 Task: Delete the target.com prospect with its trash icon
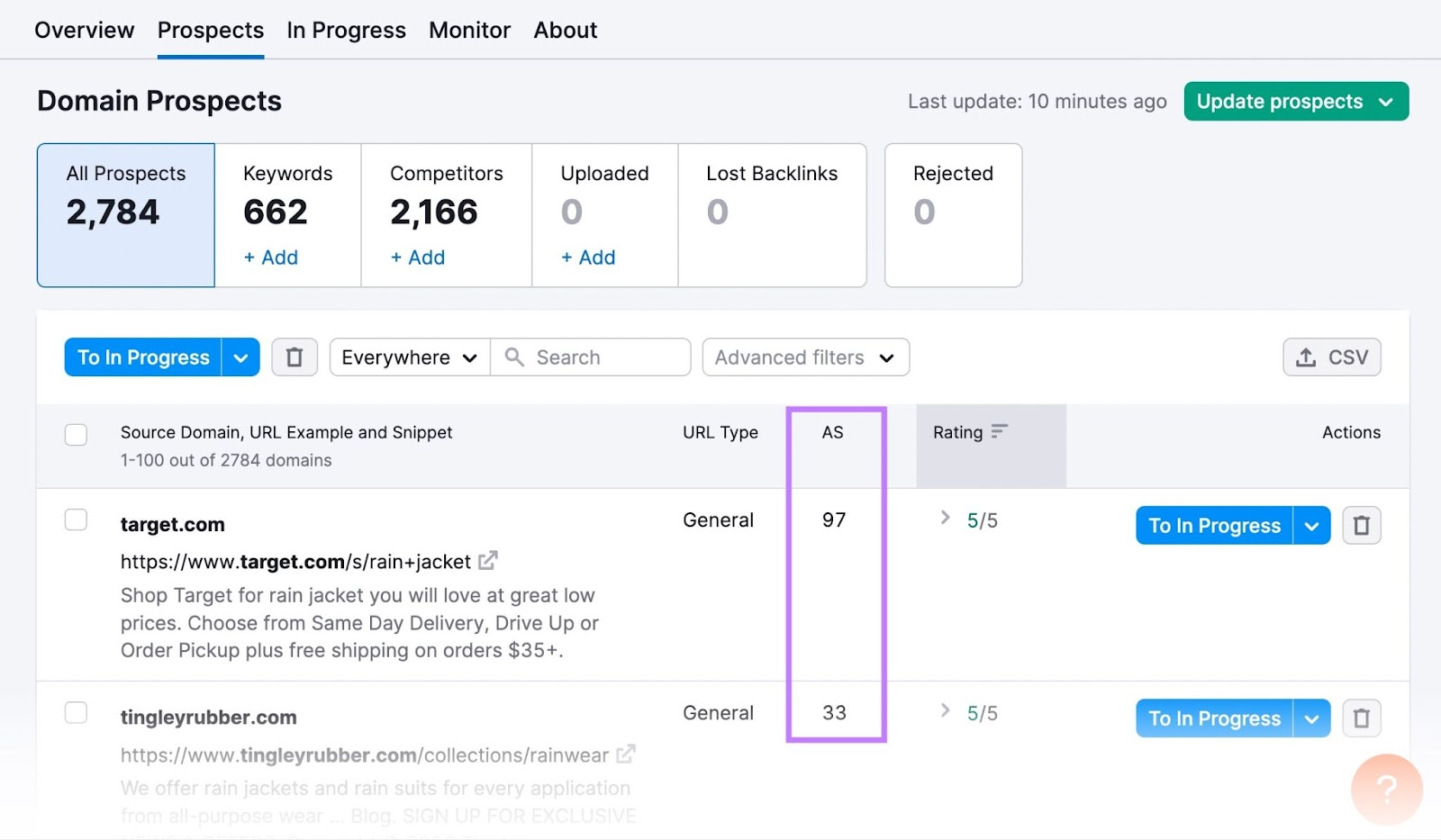(x=1362, y=525)
